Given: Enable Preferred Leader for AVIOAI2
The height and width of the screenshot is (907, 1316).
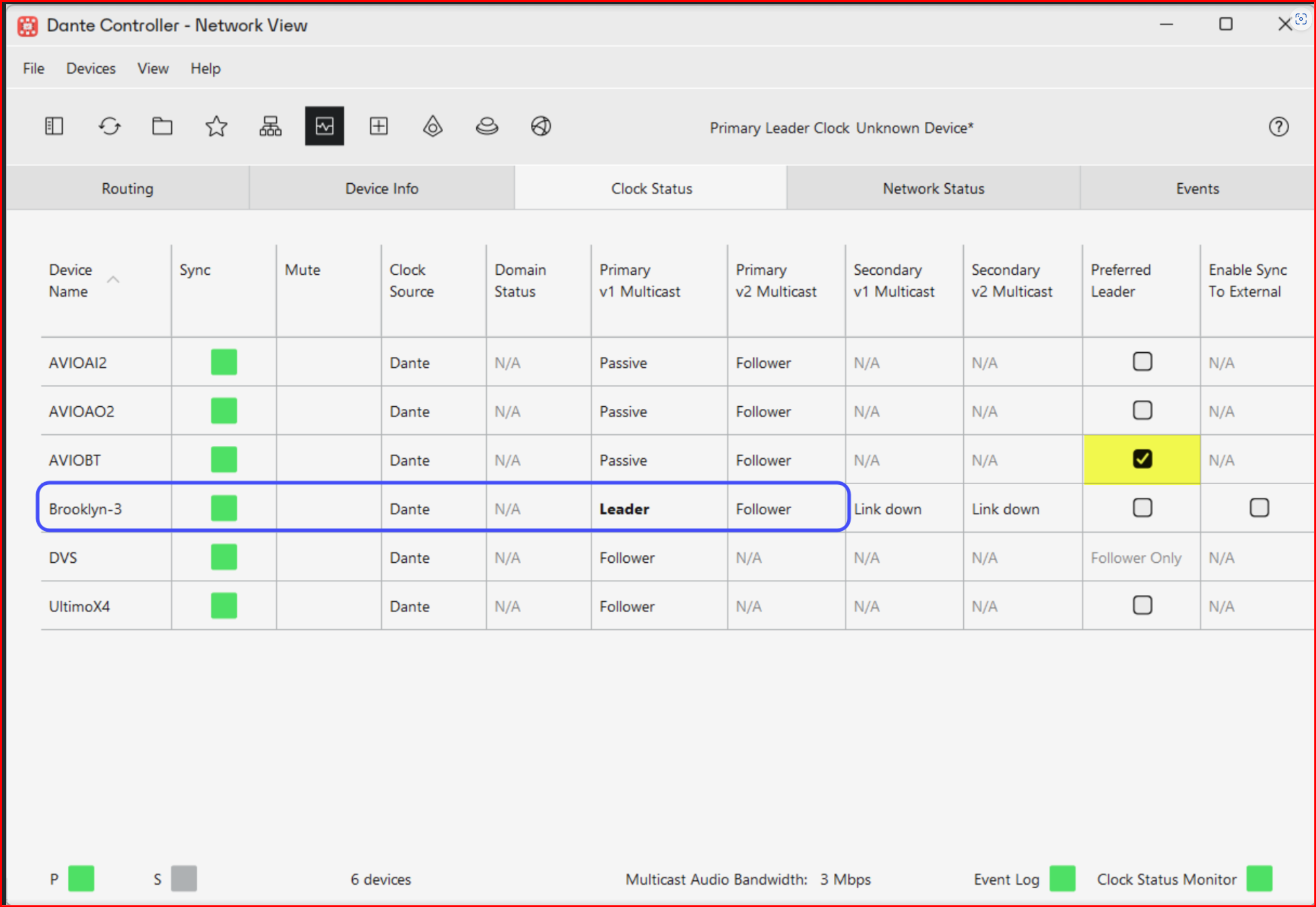Looking at the screenshot, I should coord(1142,361).
